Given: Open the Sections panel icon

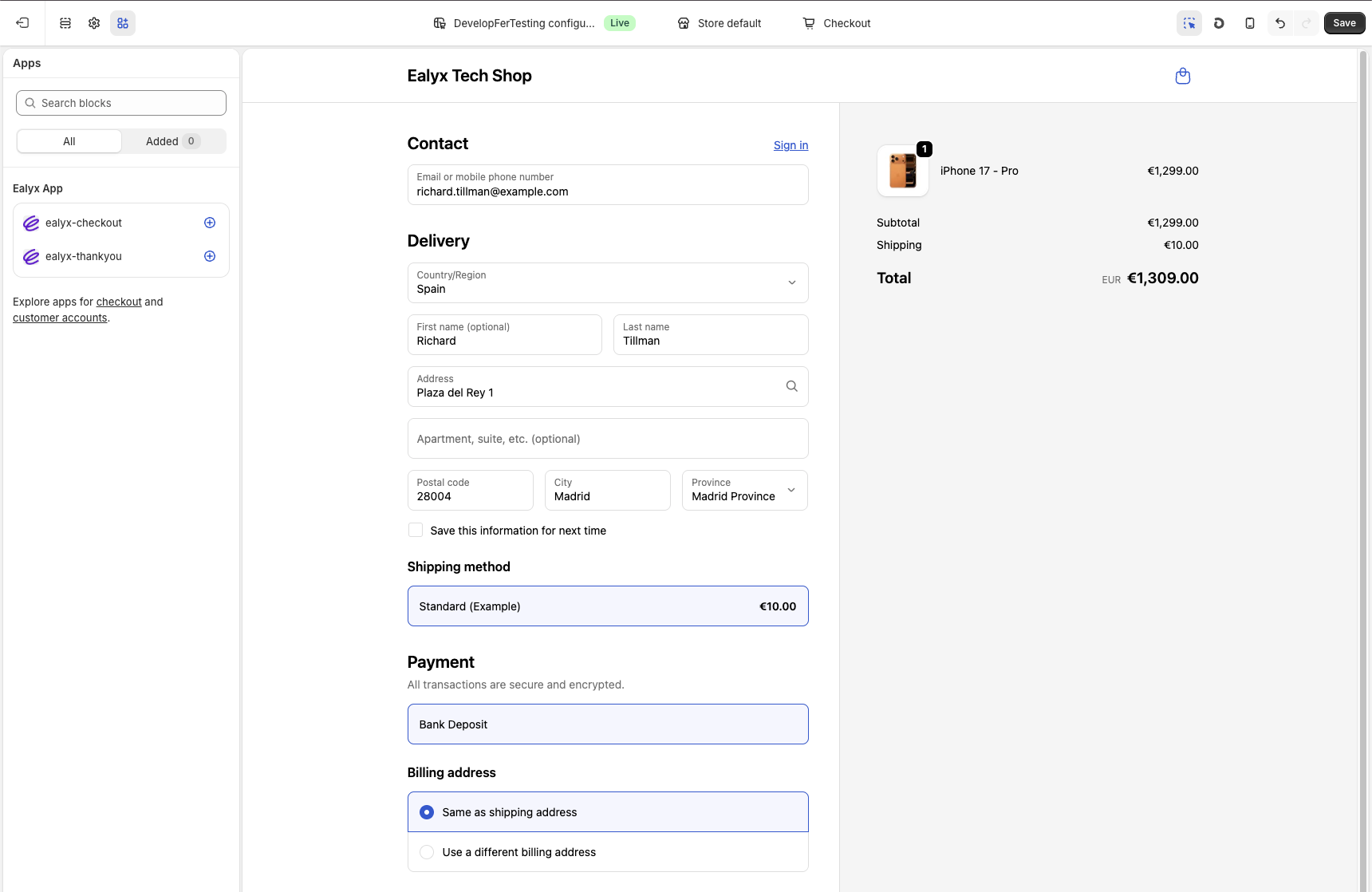Looking at the screenshot, I should coord(65,23).
